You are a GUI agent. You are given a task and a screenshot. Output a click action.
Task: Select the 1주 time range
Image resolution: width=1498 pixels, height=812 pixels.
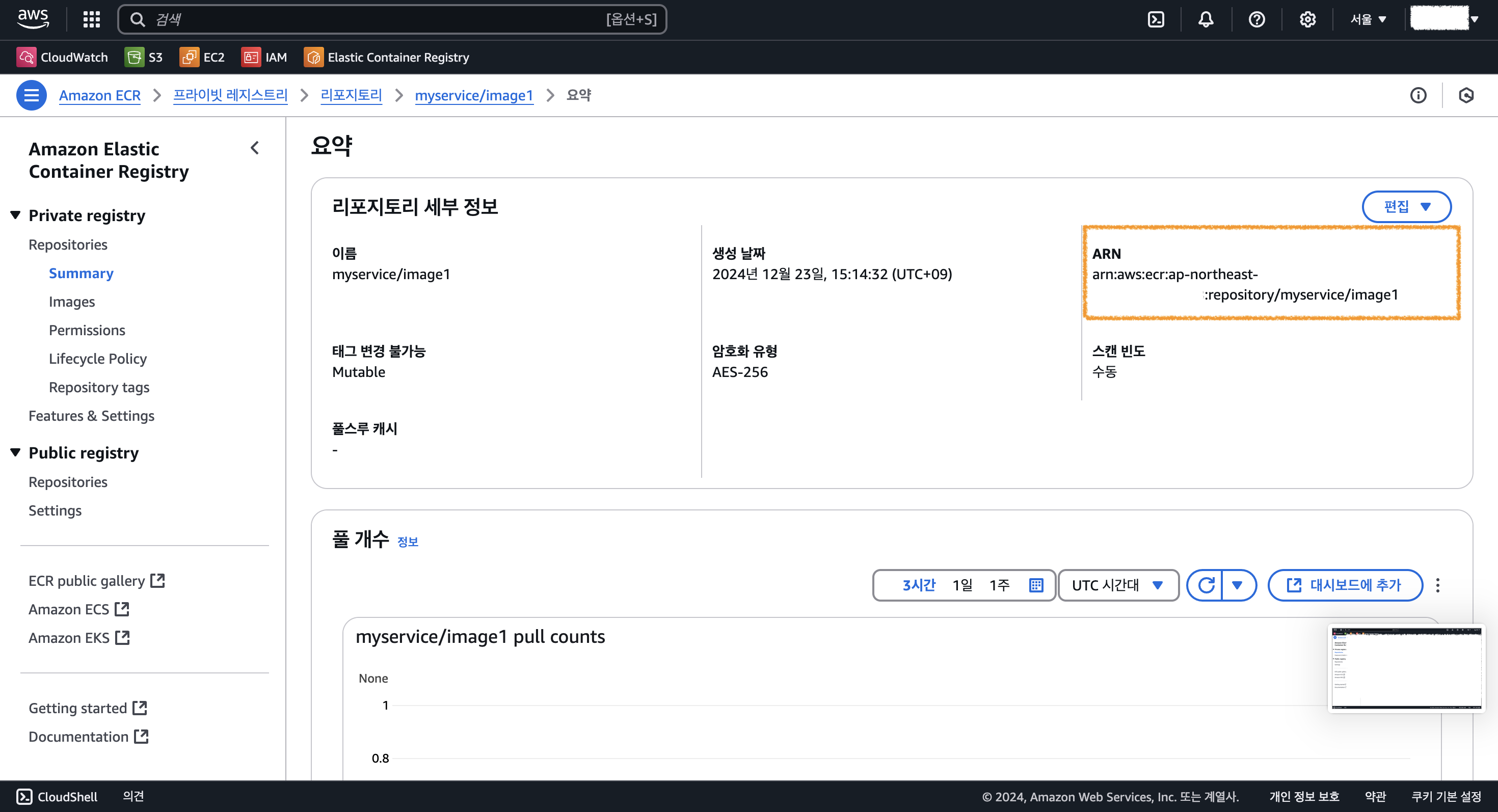coord(999,585)
